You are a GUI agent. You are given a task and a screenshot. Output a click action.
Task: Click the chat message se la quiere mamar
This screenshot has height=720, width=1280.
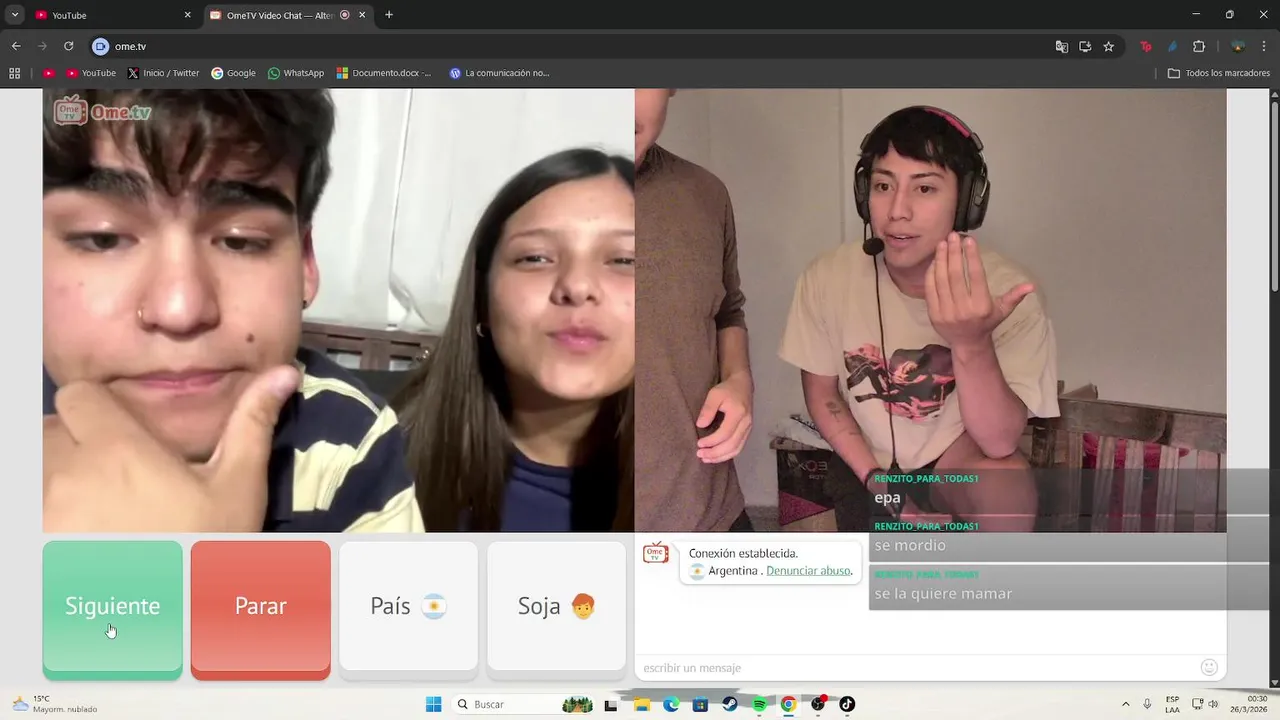click(x=943, y=593)
